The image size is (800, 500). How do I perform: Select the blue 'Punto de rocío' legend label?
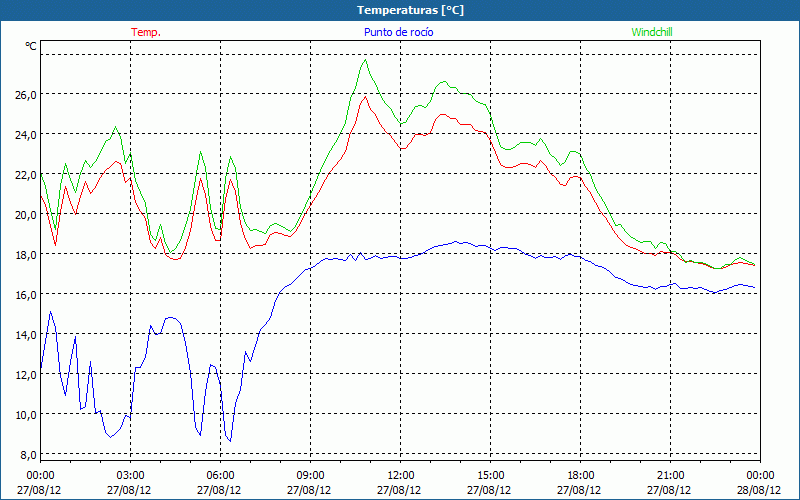click(398, 32)
